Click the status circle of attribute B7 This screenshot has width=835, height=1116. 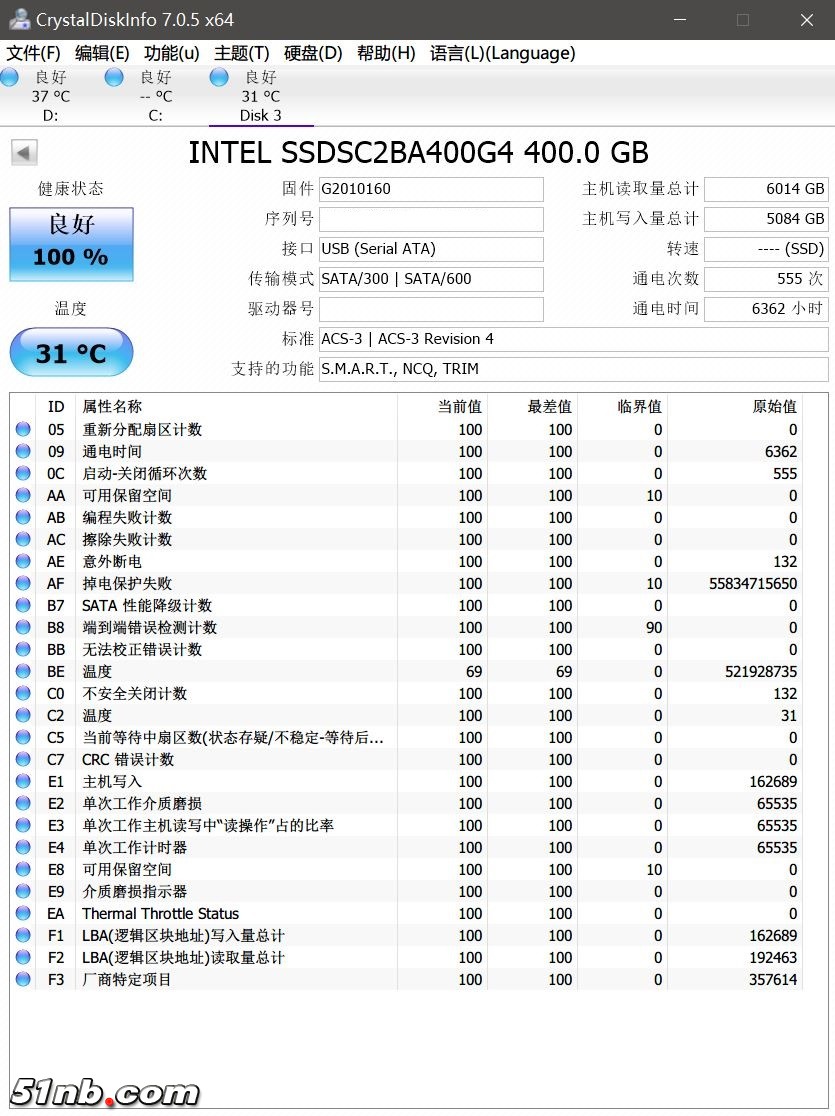[23, 606]
